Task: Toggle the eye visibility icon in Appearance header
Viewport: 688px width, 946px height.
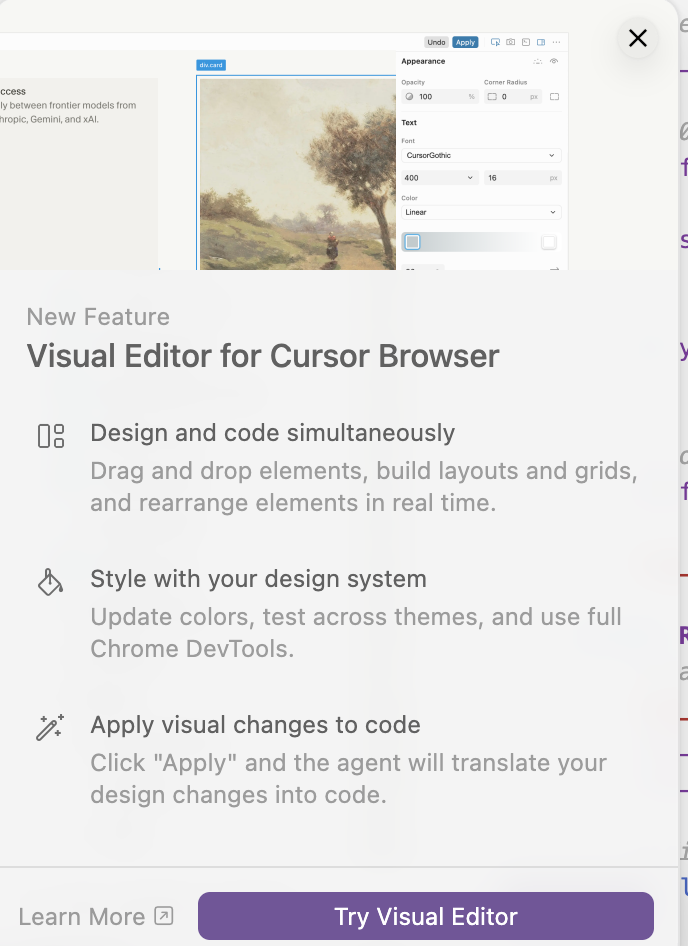Action: pos(554,61)
